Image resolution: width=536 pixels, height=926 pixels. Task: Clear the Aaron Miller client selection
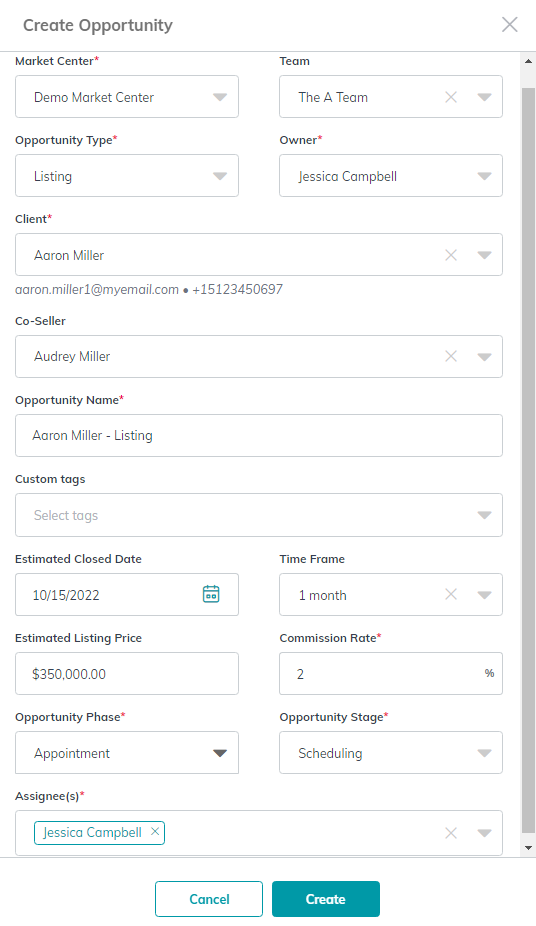tap(451, 255)
